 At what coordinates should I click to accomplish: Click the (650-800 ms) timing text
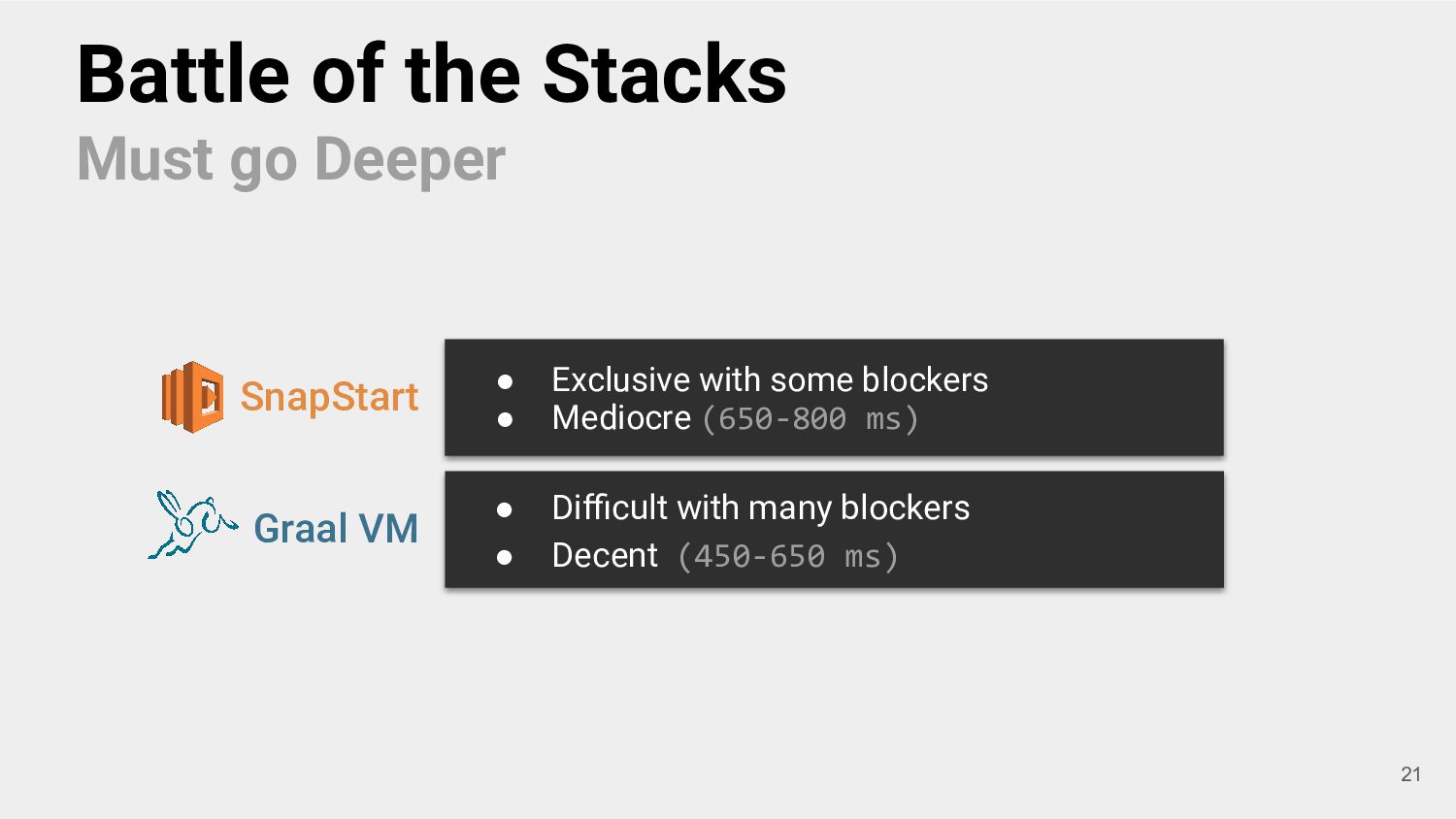pos(810,419)
